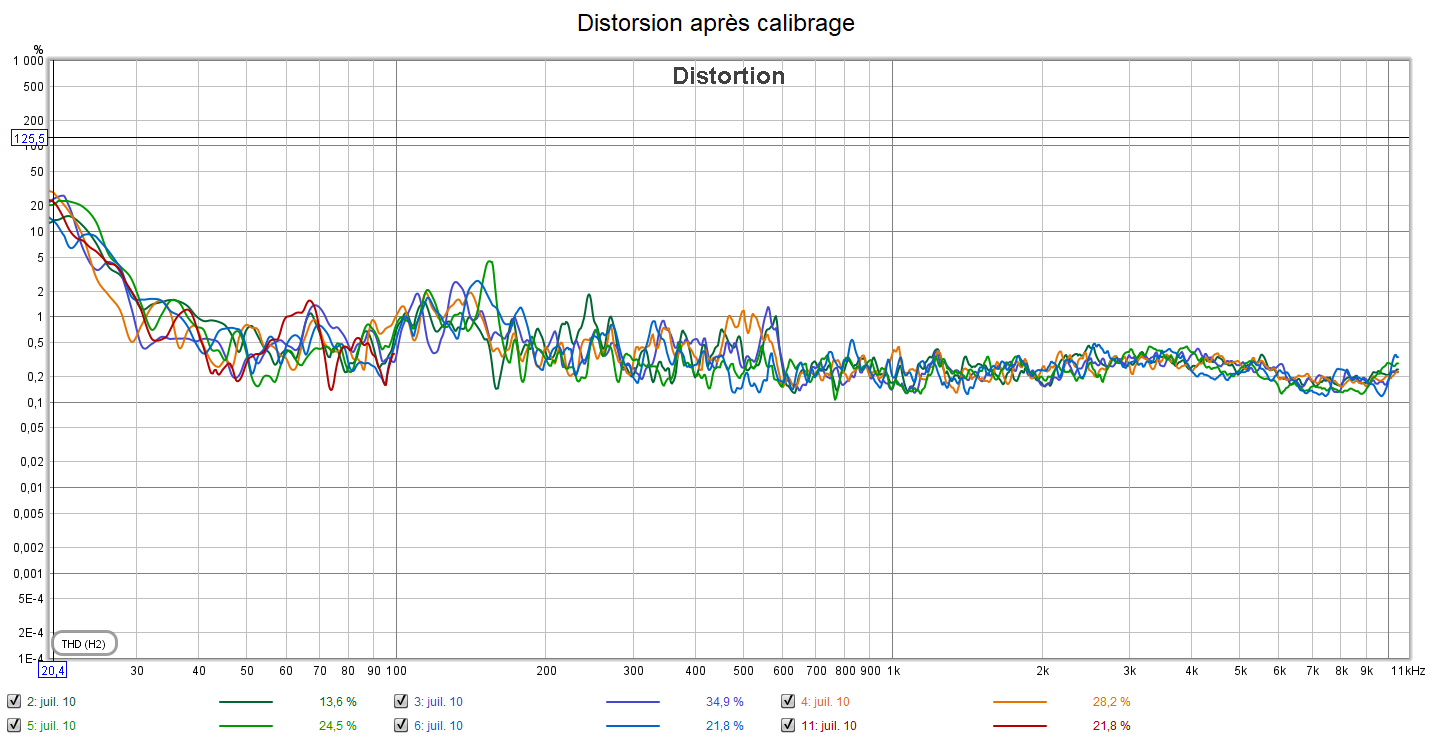The image size is (1433, 740).
Task: Uncheck the '2: juil. 10' trace checkbox
Action: click(14, 702)
